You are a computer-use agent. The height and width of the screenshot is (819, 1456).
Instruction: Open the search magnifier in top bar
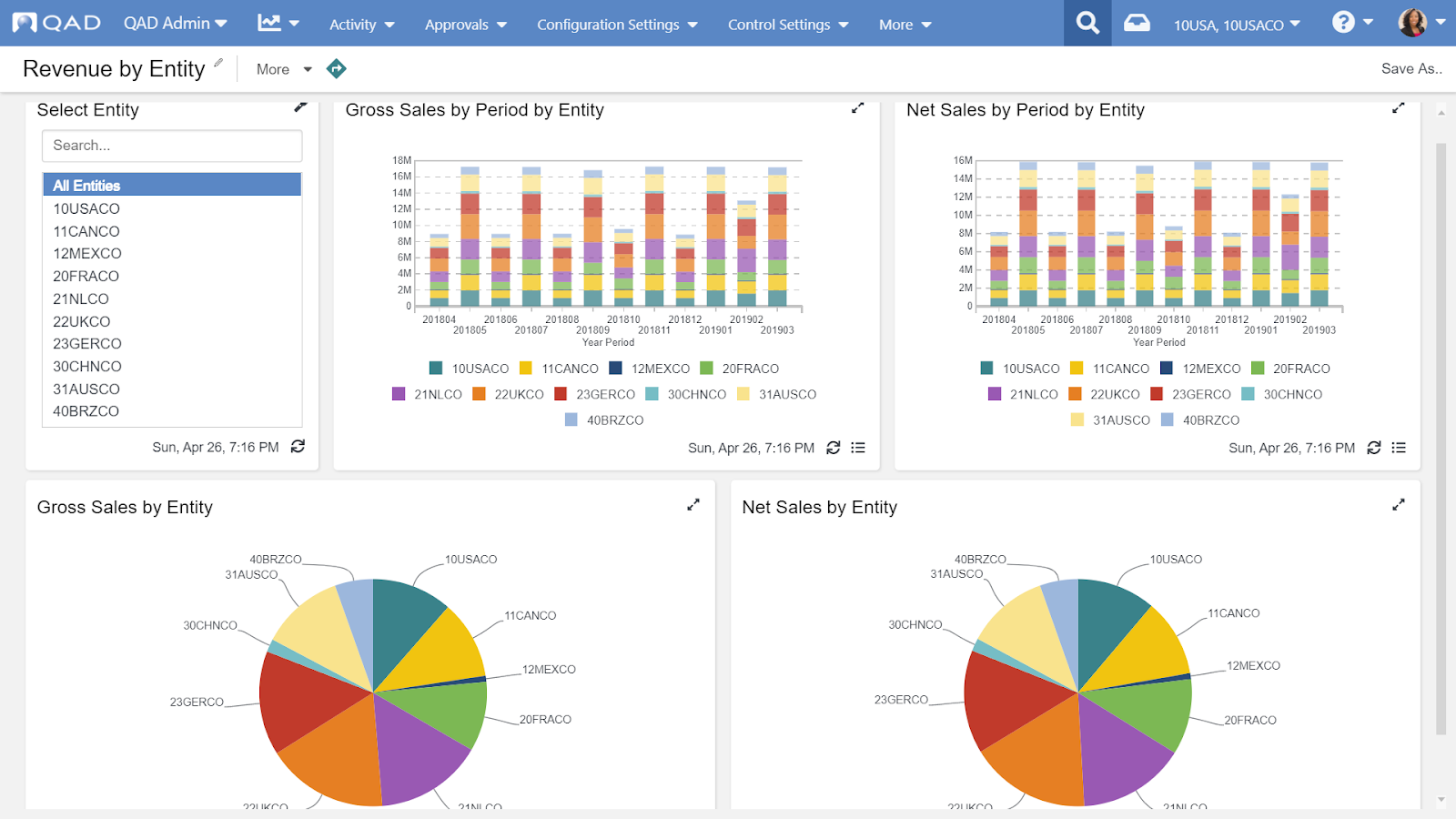(x=1087, y=24)
